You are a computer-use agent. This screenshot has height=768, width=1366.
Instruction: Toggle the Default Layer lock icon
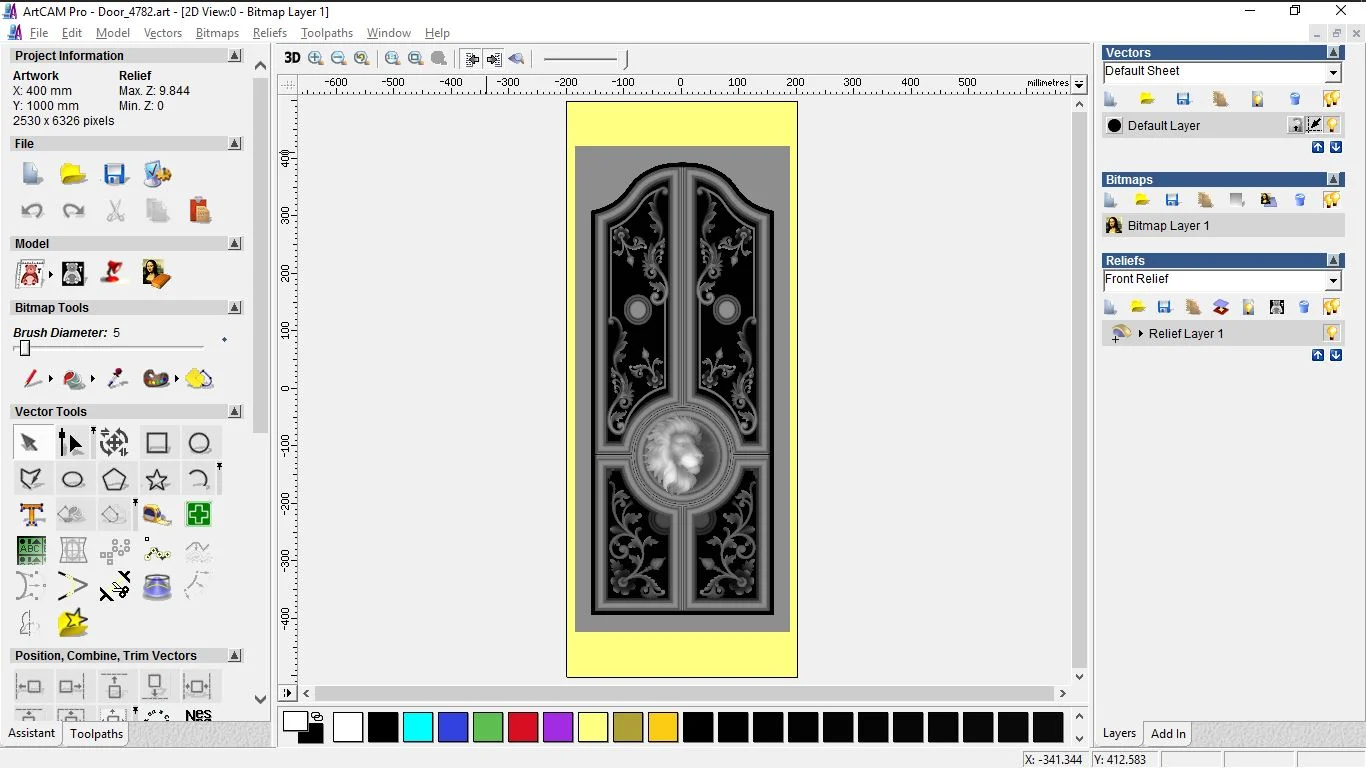[1296, 125]
